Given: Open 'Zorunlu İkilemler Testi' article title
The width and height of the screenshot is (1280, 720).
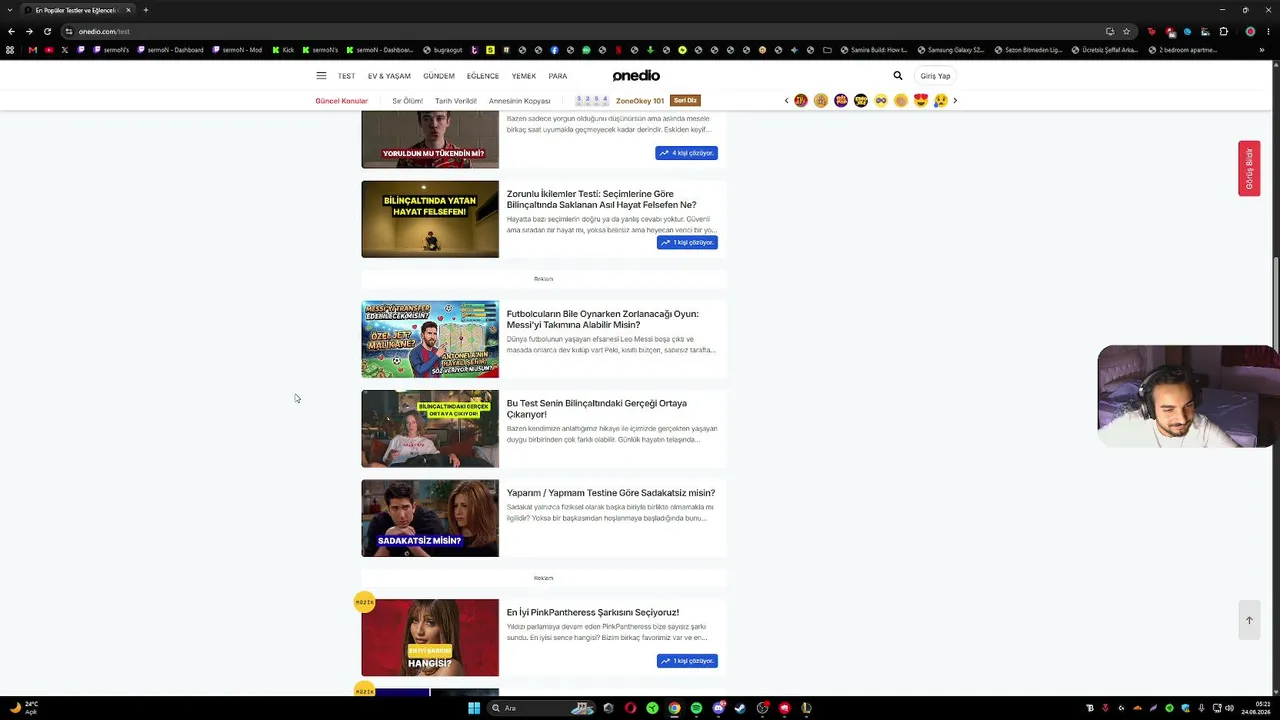Looking at the screenshot, I should [602, 199].
